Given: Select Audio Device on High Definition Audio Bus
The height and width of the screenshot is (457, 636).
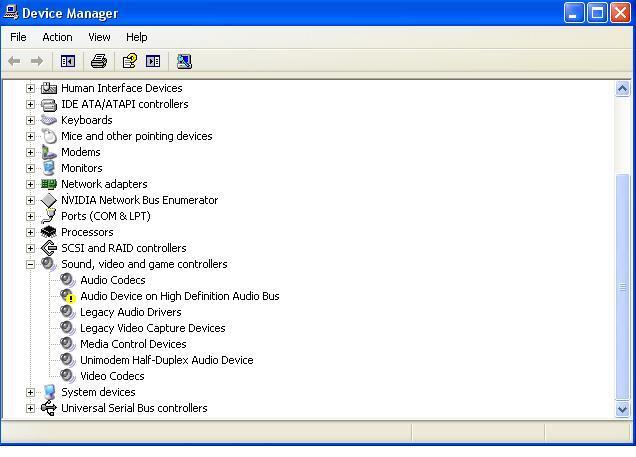Looking at the screenshot, I should 180,296.
